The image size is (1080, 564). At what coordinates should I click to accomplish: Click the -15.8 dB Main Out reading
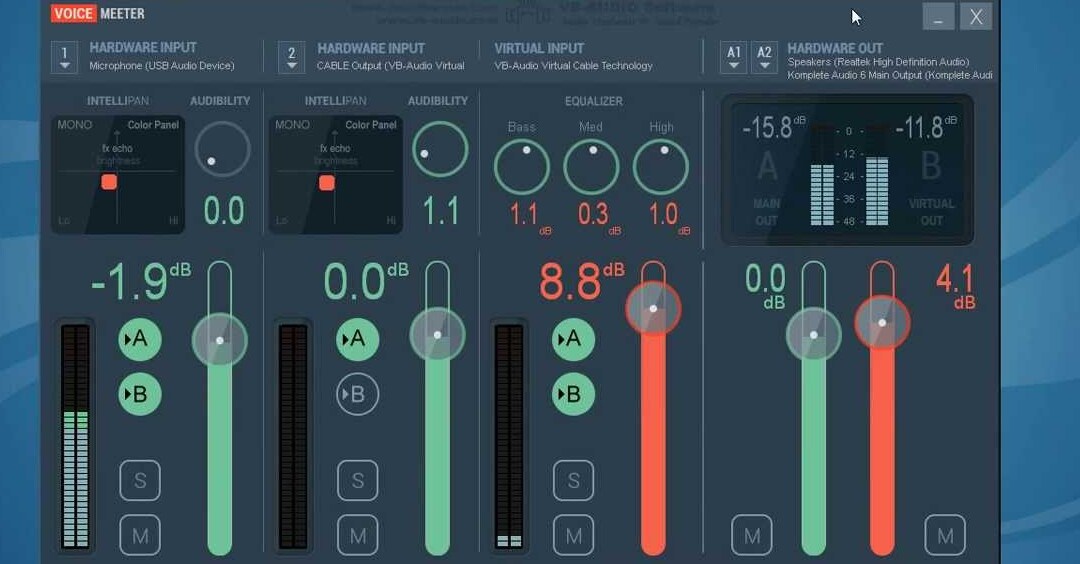772,127
